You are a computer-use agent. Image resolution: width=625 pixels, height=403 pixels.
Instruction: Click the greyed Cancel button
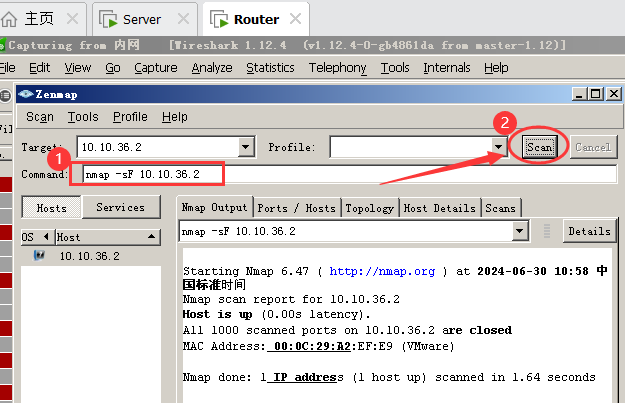pos(593,147)
